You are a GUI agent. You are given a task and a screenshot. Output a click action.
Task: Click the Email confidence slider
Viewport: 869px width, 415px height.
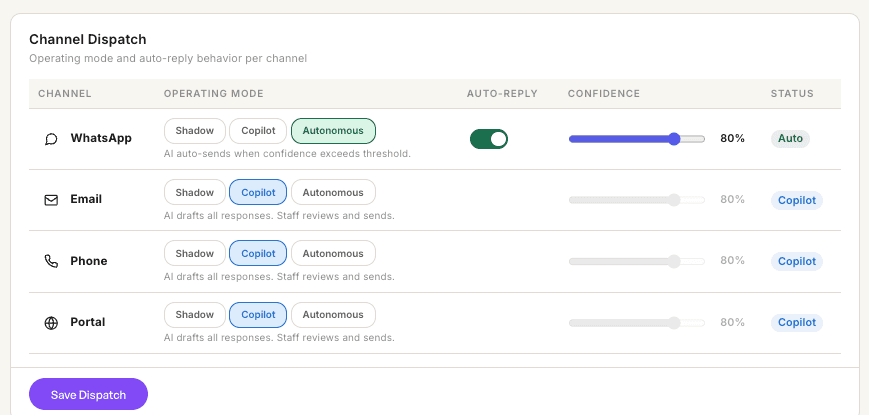tap(636, 200)
